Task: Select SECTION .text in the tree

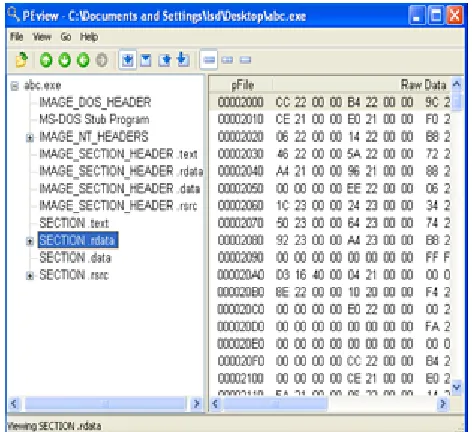Action: [x=74, y=223]
